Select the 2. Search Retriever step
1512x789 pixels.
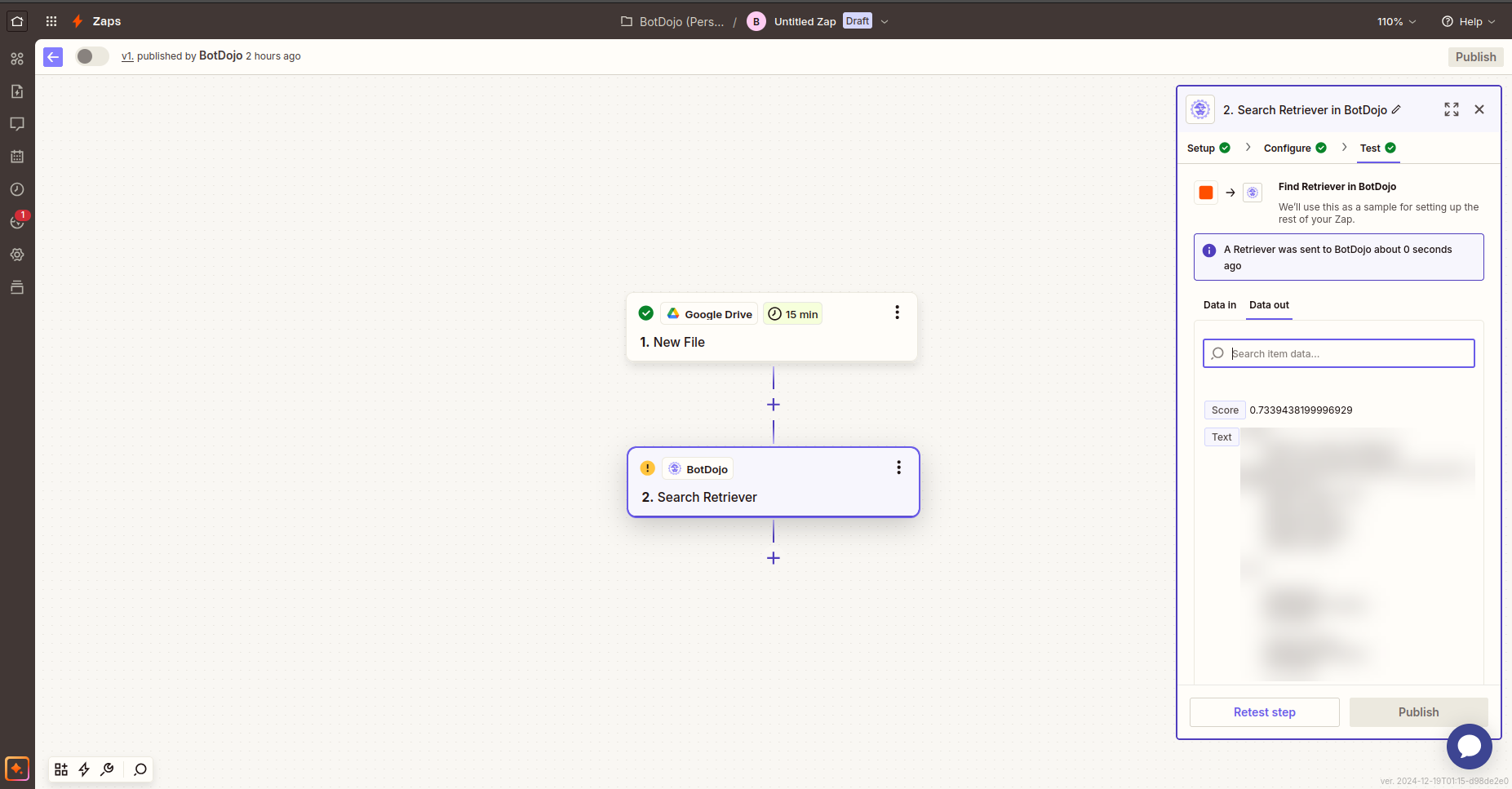[774, 482]
